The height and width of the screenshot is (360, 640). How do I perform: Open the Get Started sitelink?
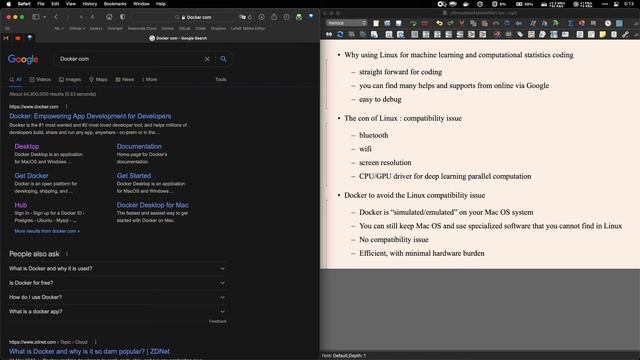tap(134, 176)
